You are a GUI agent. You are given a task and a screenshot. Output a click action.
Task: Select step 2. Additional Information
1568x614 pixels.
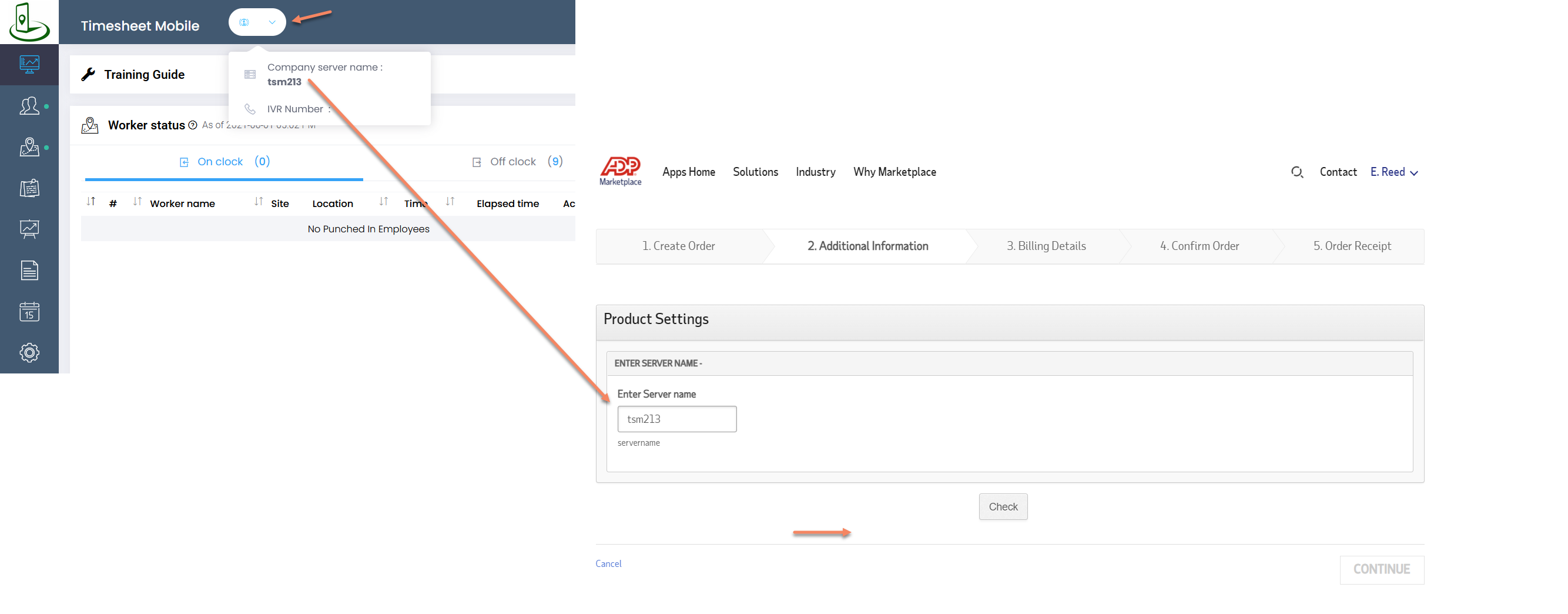[867, 246]
